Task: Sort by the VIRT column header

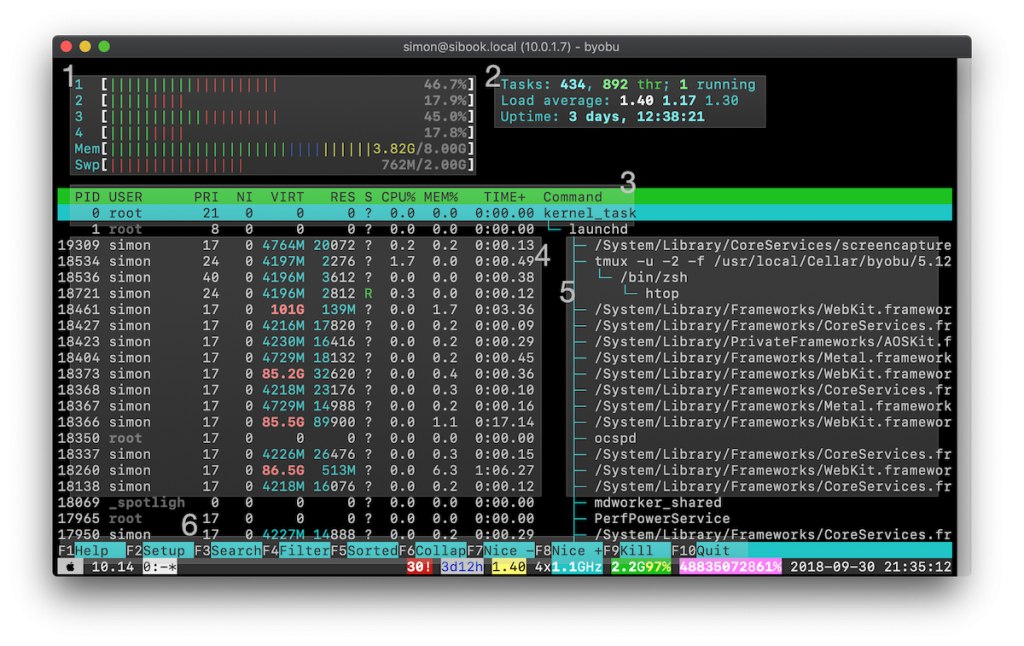Action: tap(287, 197)
